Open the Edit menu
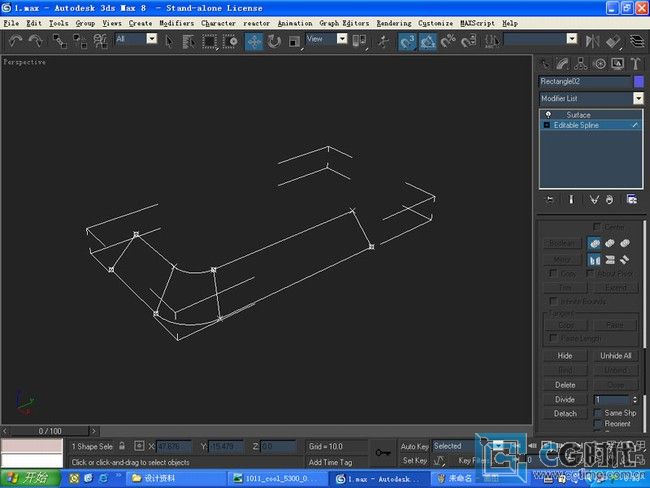Screen dimensions: 650x488 [34, 23]
